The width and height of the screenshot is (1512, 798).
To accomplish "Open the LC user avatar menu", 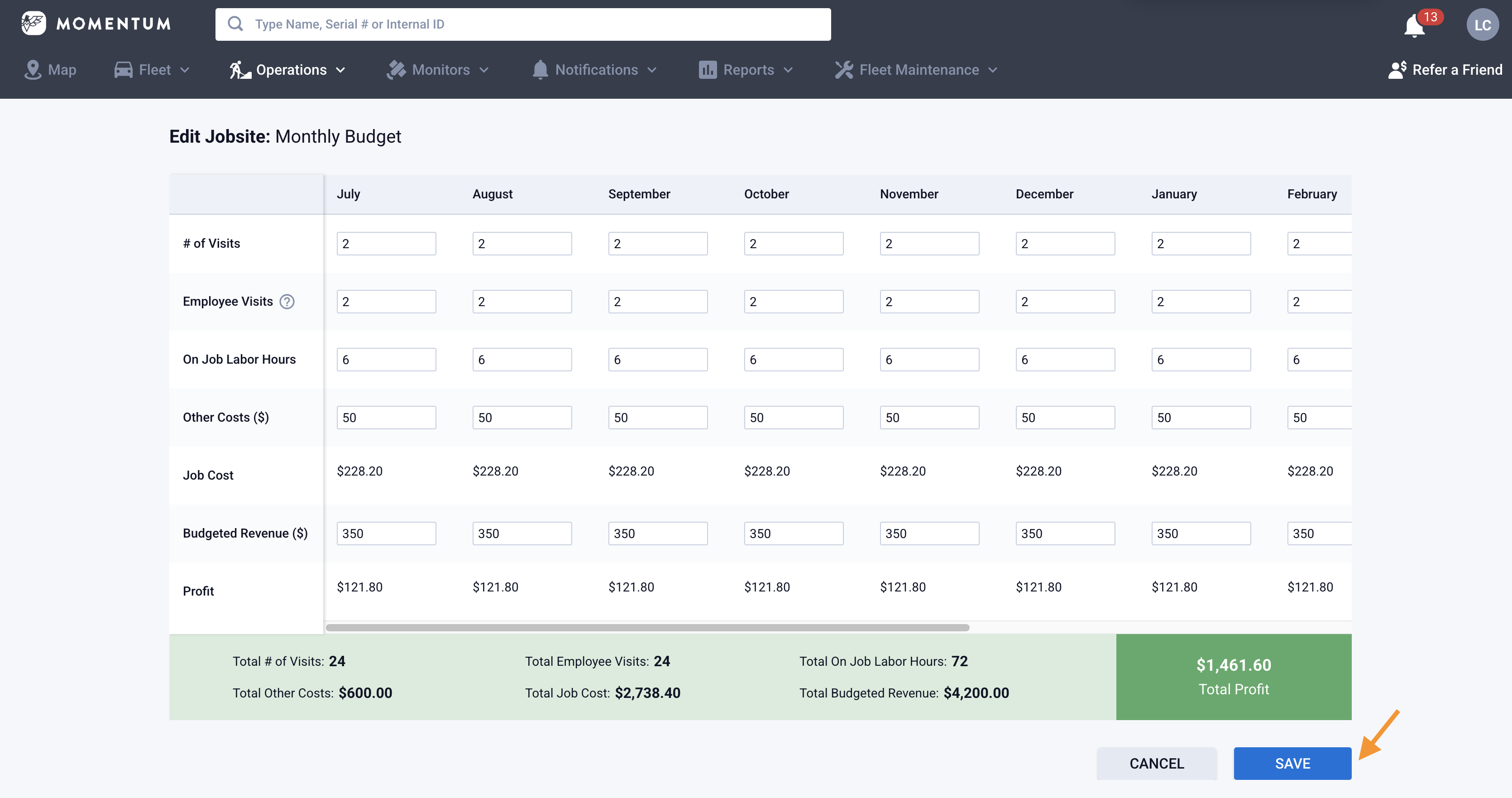I will point(1482,24).
